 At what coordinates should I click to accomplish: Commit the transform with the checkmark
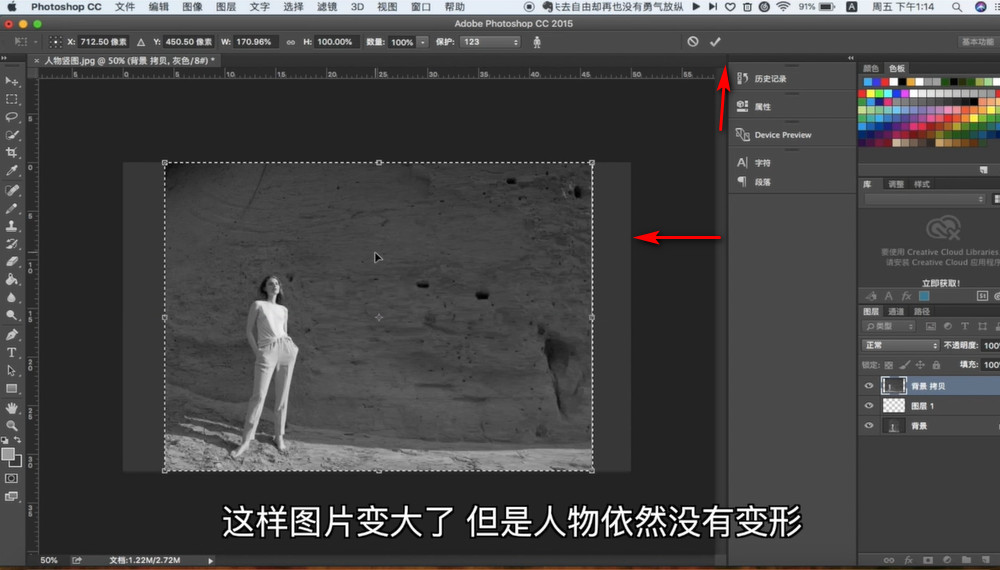[x=715, y=41]
